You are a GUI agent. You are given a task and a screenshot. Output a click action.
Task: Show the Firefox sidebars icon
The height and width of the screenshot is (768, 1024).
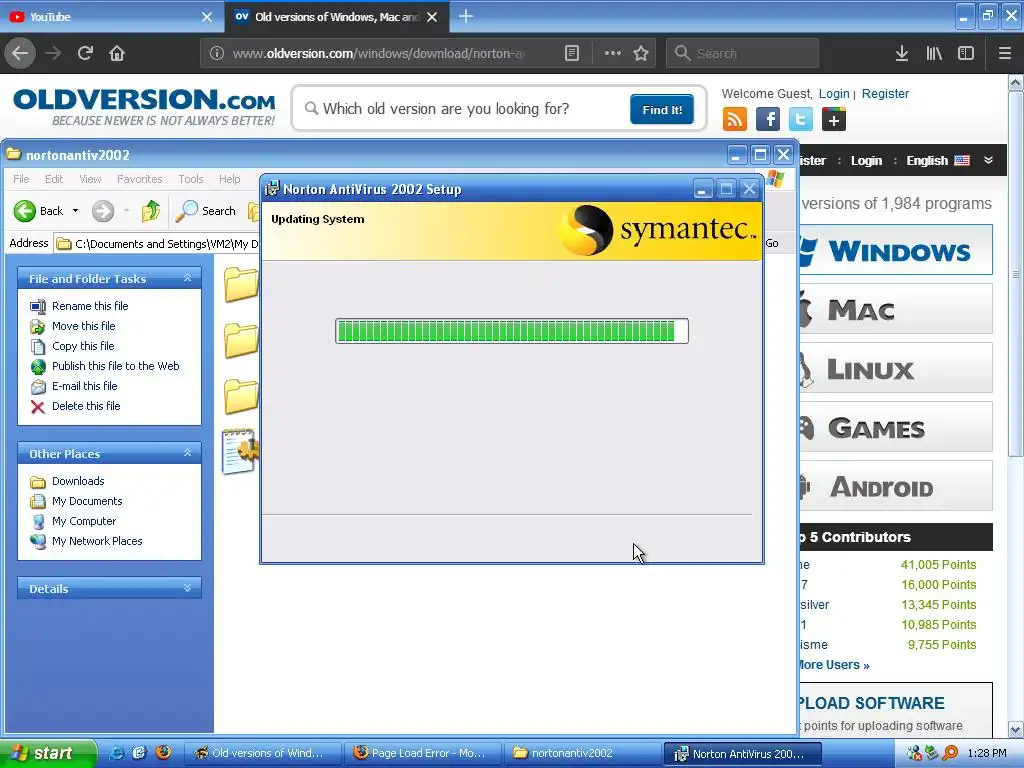click(966, 53)
